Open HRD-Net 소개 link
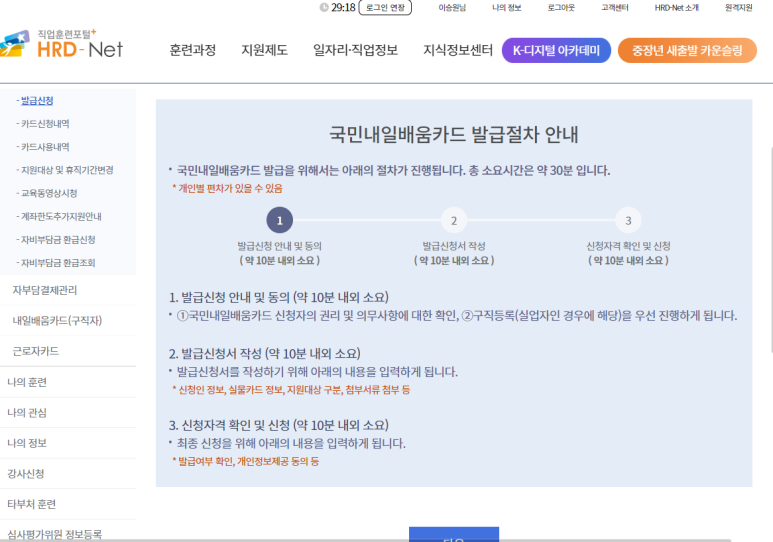 676,7
